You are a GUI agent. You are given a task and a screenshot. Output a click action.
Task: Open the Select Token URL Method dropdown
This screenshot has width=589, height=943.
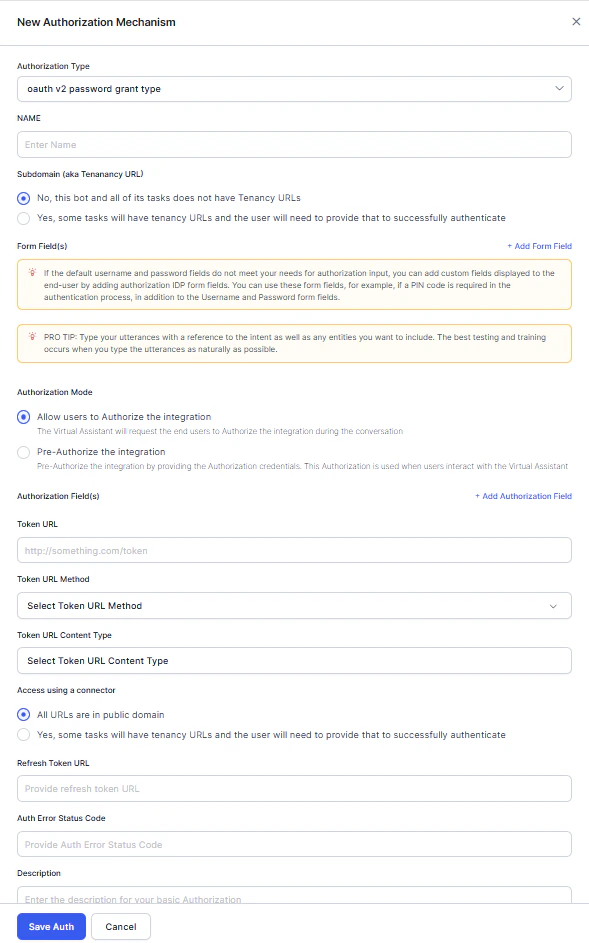point(295,605)
